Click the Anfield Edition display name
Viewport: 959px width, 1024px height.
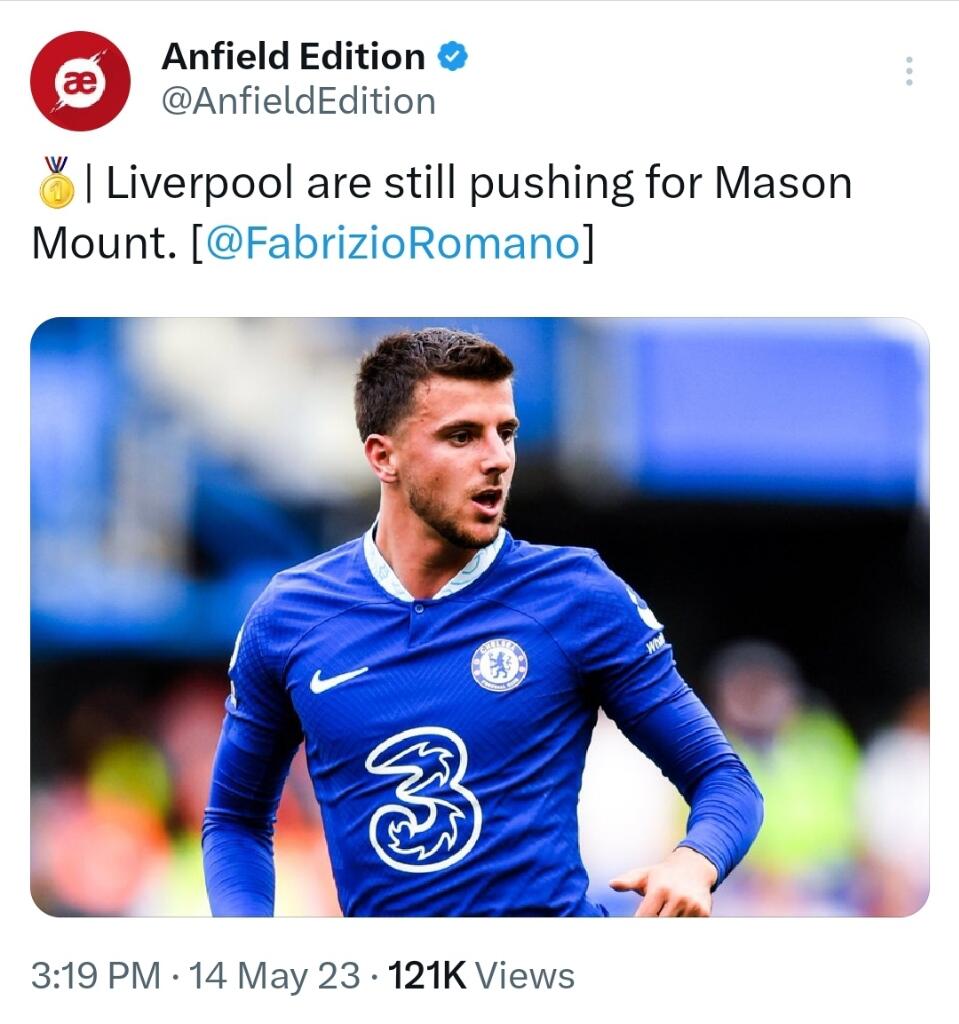[x=293, y=57]
